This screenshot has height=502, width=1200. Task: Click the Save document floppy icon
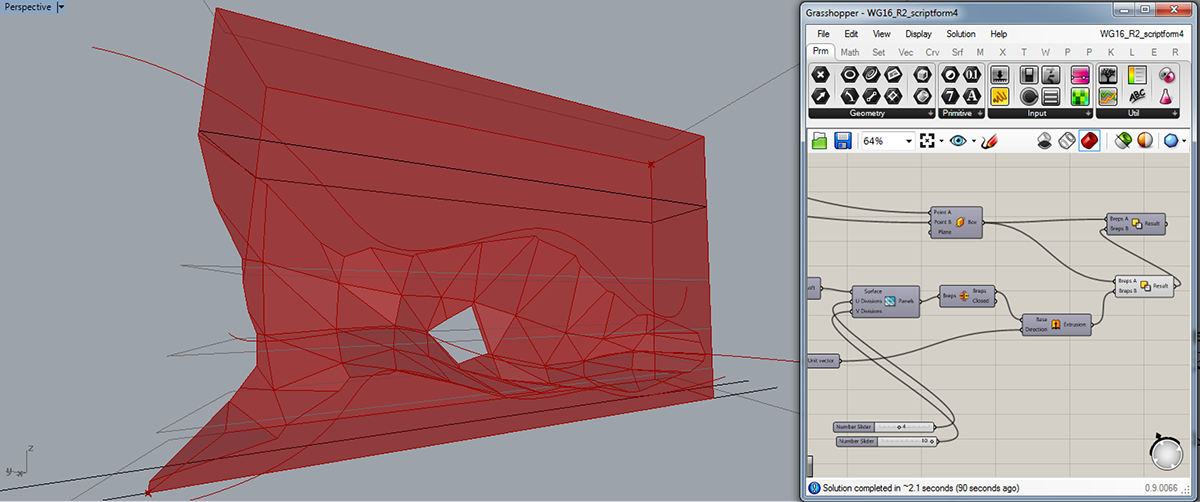(844, 141)
